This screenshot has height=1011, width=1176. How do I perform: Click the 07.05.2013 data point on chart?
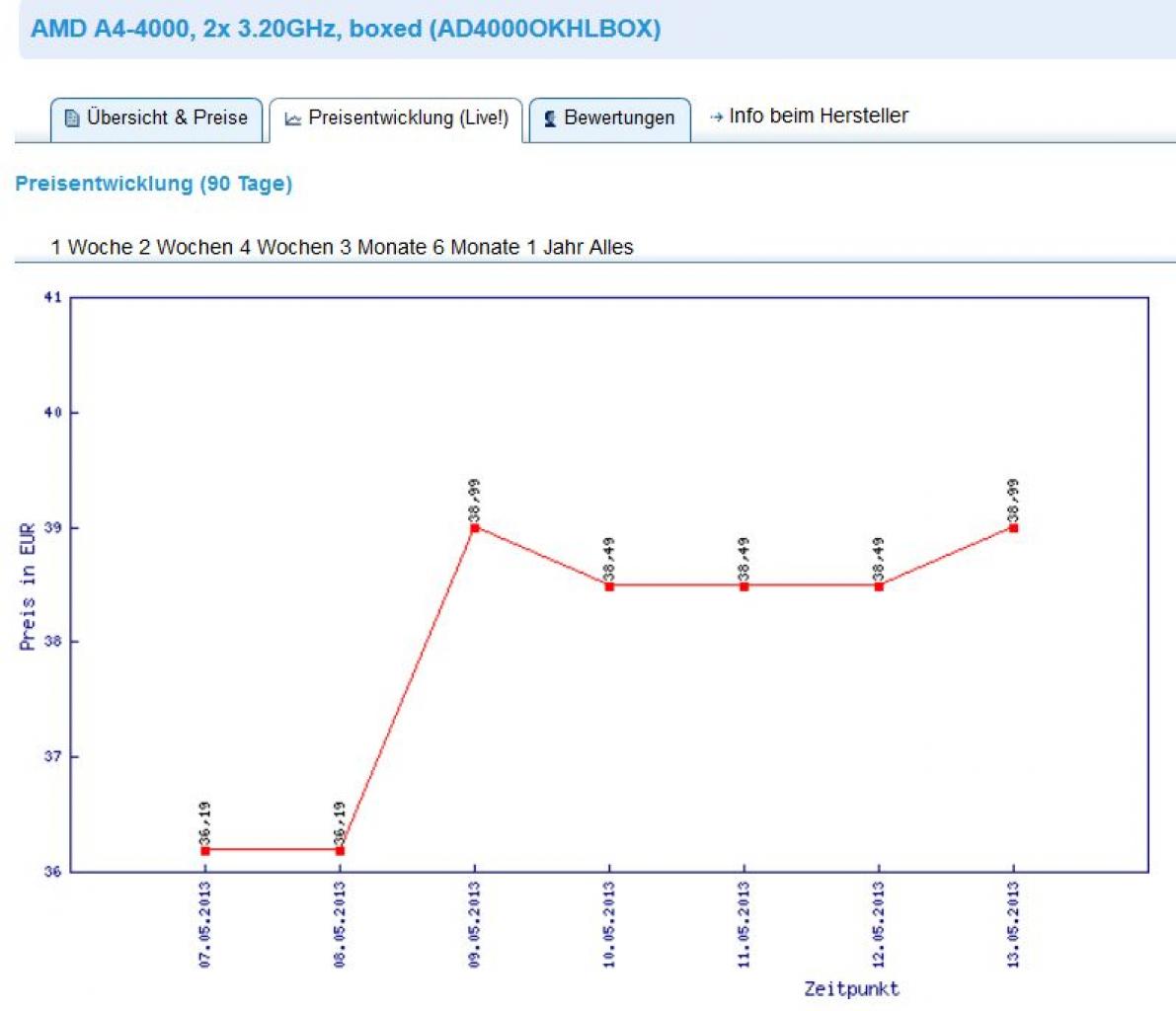point(205,850)
